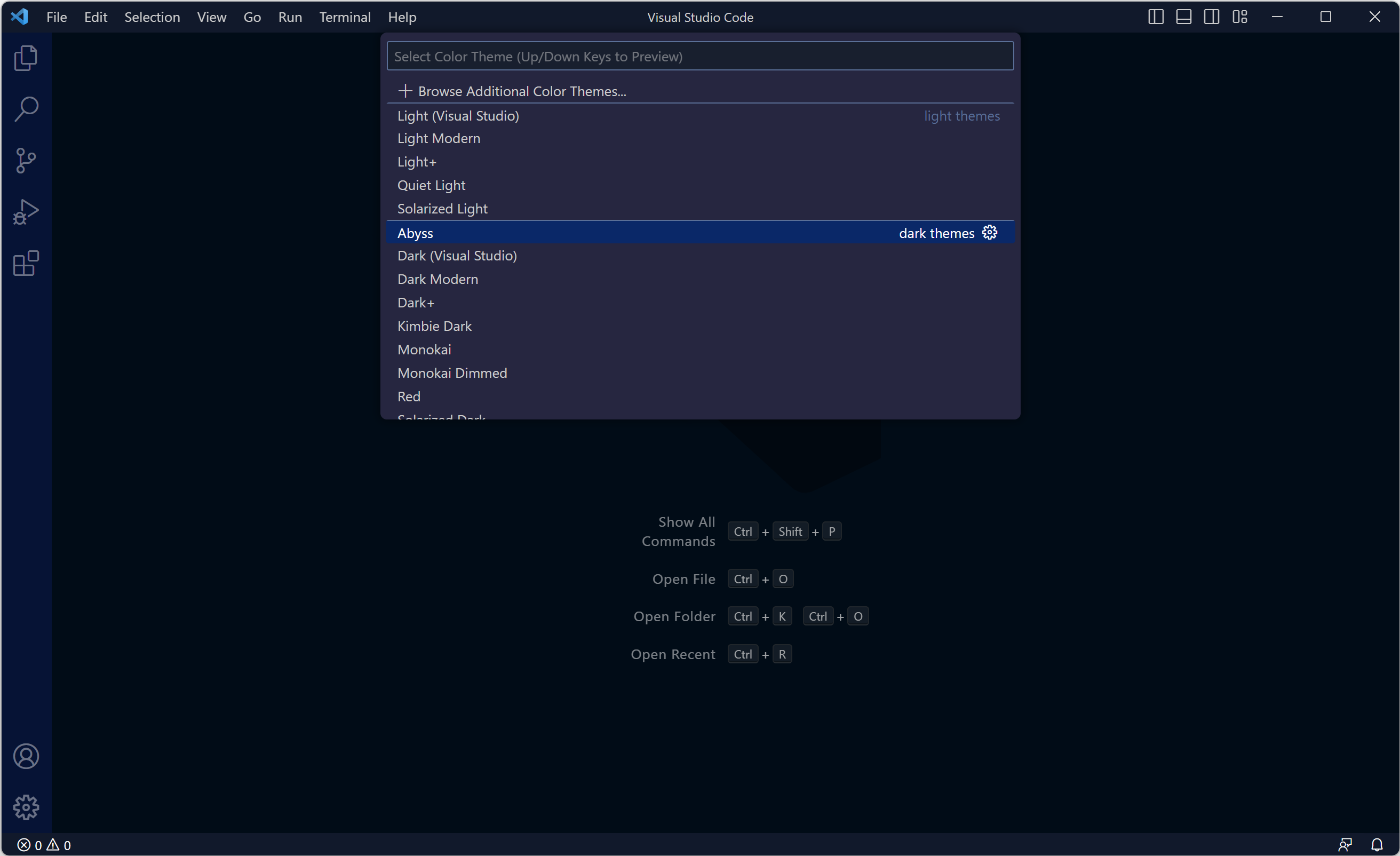Open Run and Debug view
This screenshot has width=1400, height=856.
26,212
